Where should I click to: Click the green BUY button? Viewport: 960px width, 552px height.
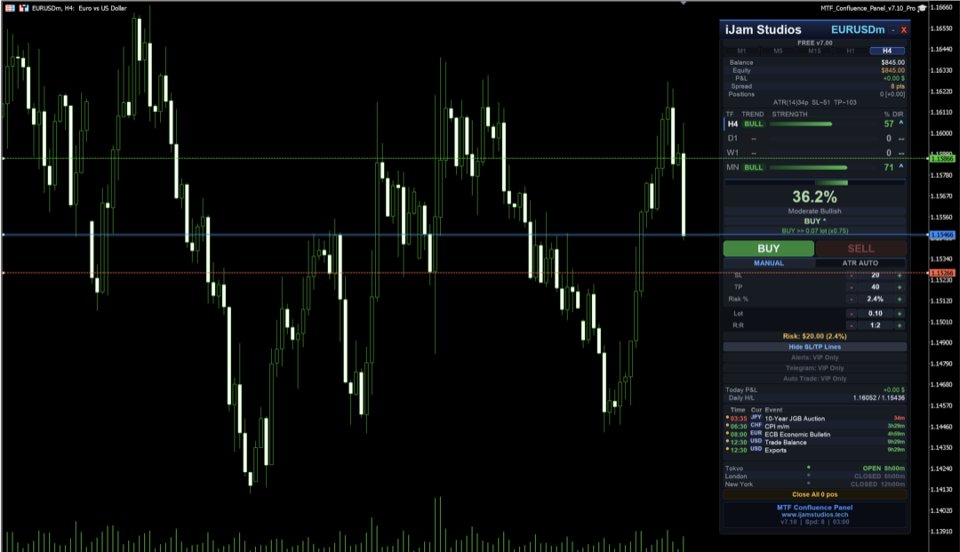(768, 248)
